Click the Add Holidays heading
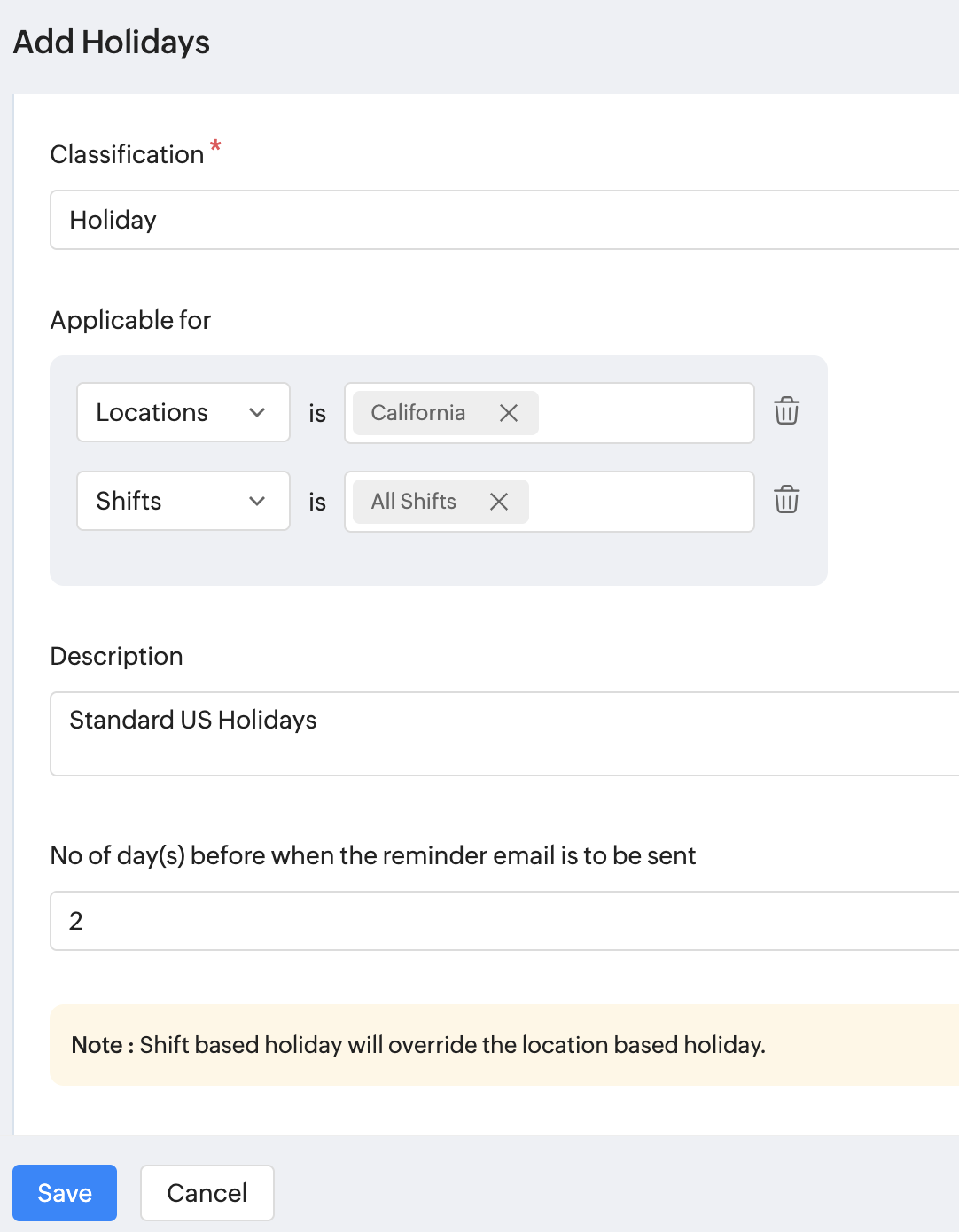The height and width of the screenshot is (1232, 959). point(112,43)
